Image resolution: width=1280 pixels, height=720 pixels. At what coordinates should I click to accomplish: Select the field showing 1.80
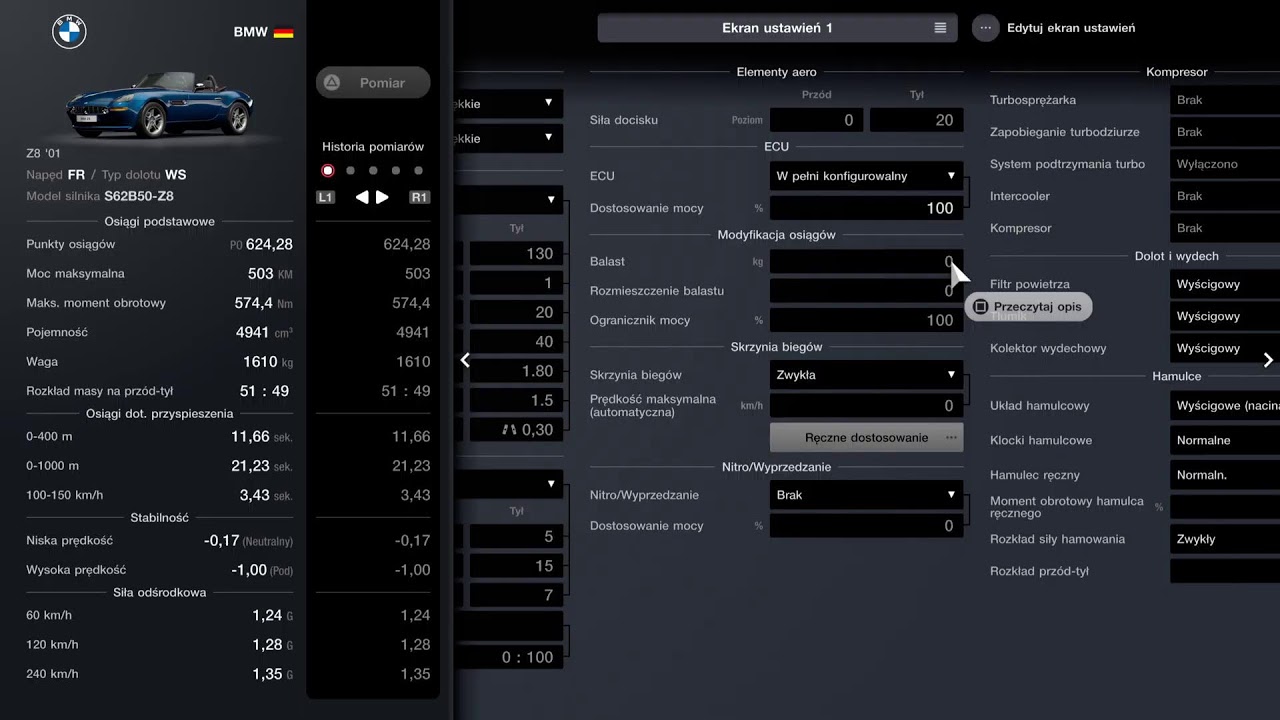tap(516, 371)
